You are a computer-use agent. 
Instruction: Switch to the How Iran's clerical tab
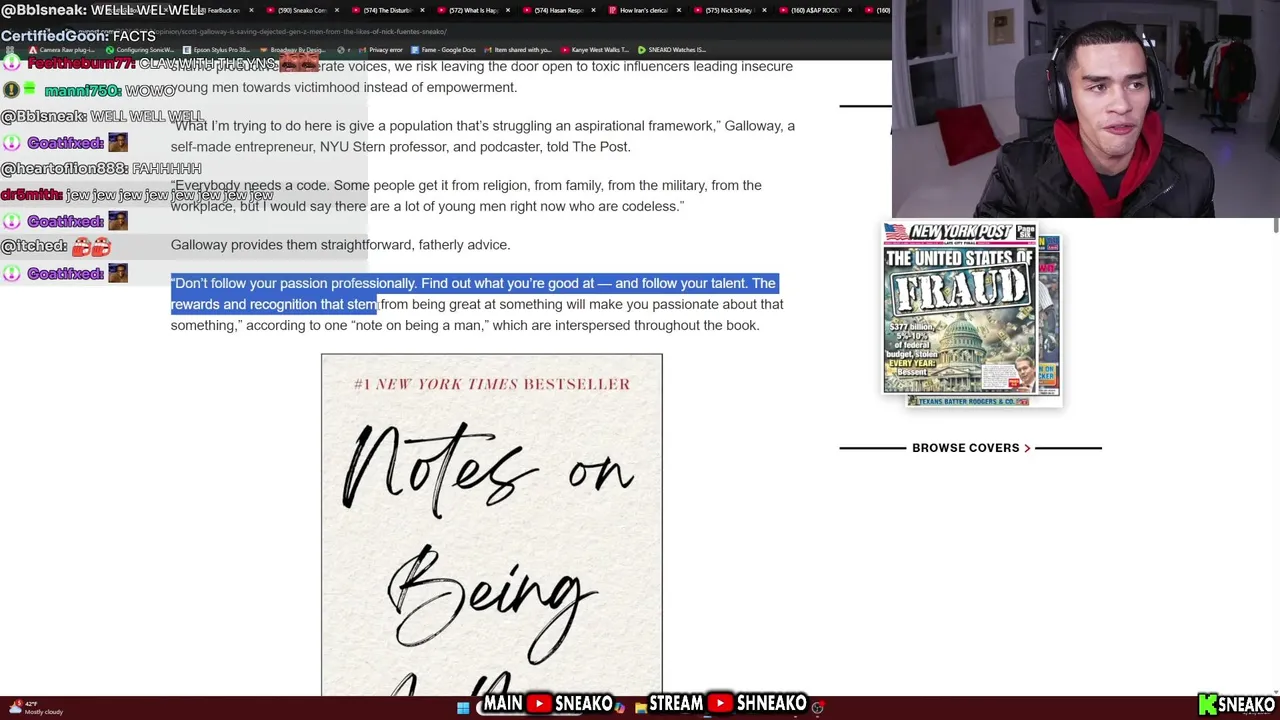tap(643, 10)
